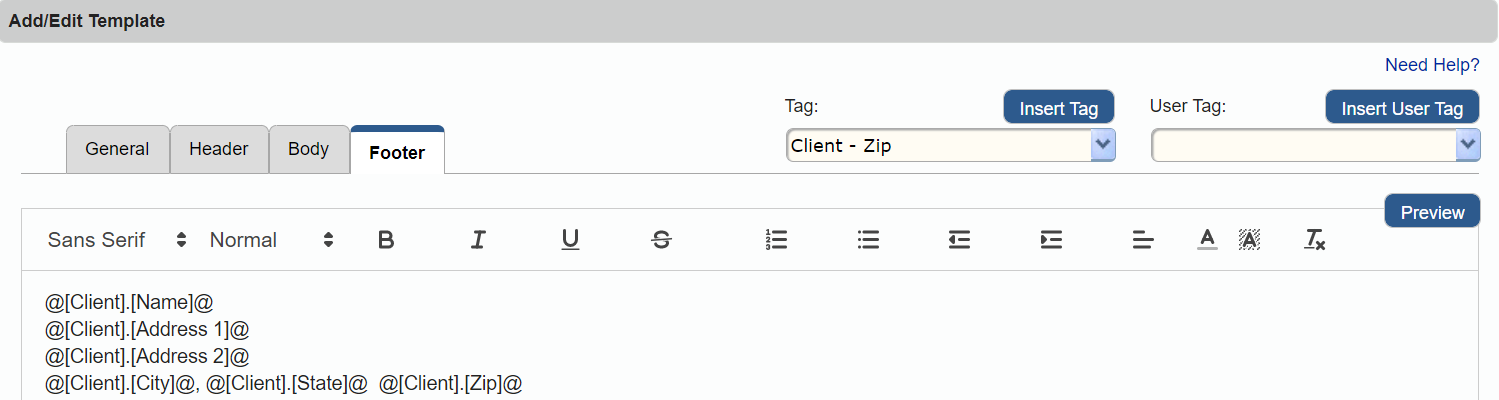The width and height of the screenshot is (1499, 400).
Task: Pick a text font color
Action: [x=1207, y=240]
